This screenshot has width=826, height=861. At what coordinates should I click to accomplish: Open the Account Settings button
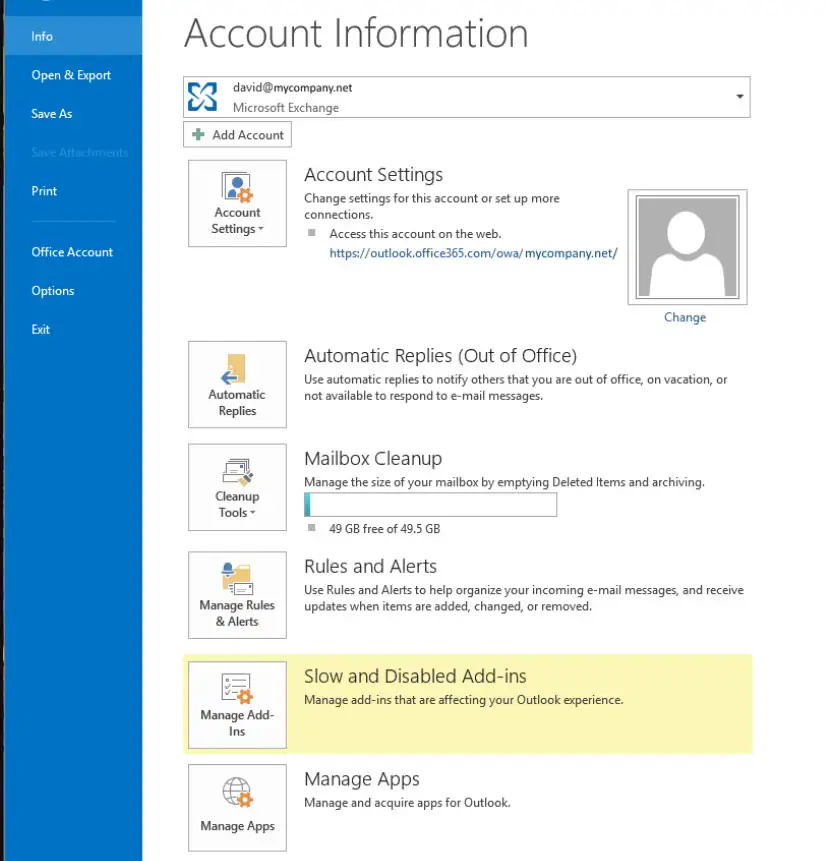click(237, 203)
